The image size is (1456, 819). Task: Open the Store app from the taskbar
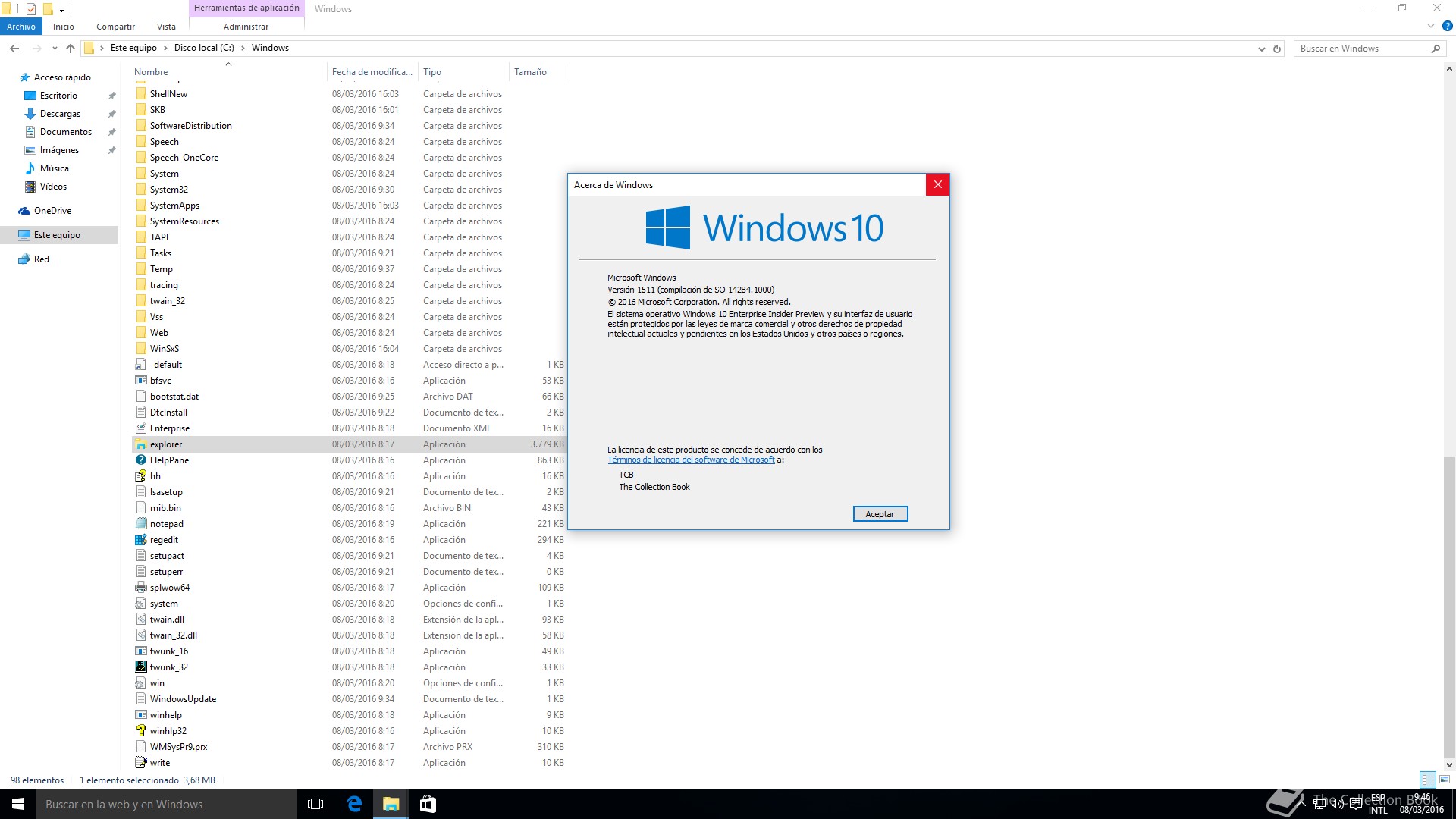point(428,804)
